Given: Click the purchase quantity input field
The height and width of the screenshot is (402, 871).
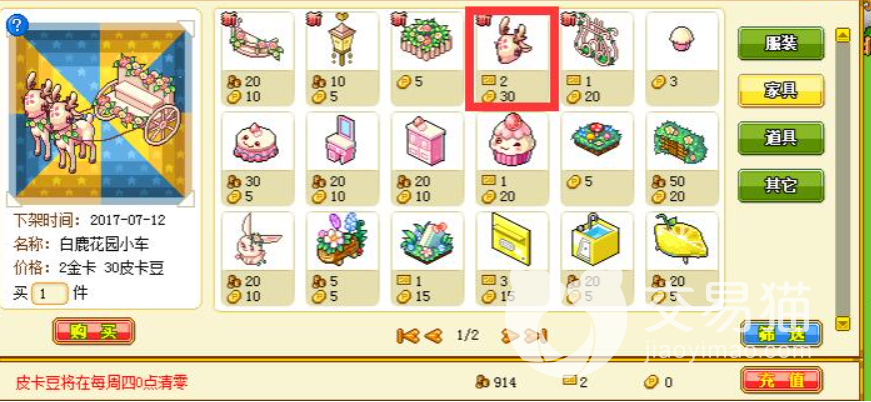Looking at the screenshot, I should coord(49,294).
